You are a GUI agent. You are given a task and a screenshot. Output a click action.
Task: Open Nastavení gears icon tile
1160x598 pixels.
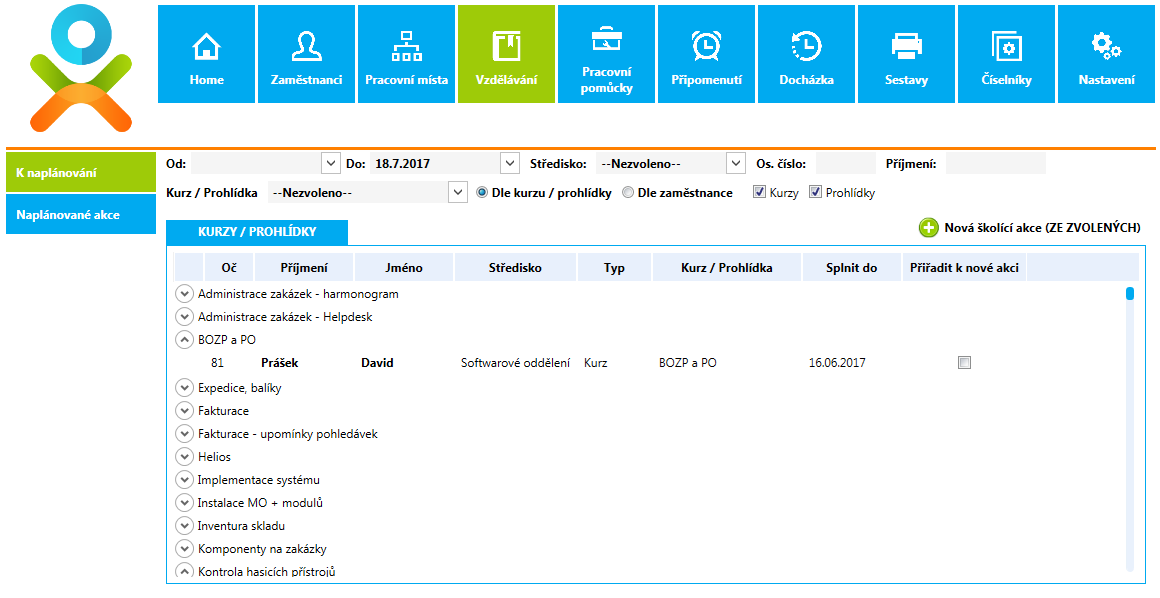[1106, 54]
